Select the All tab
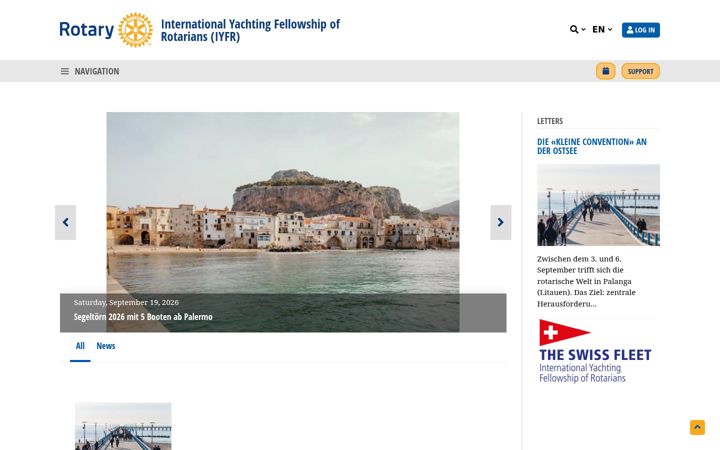This screenshot has width=720, height=450. click(x=80, y=346)
